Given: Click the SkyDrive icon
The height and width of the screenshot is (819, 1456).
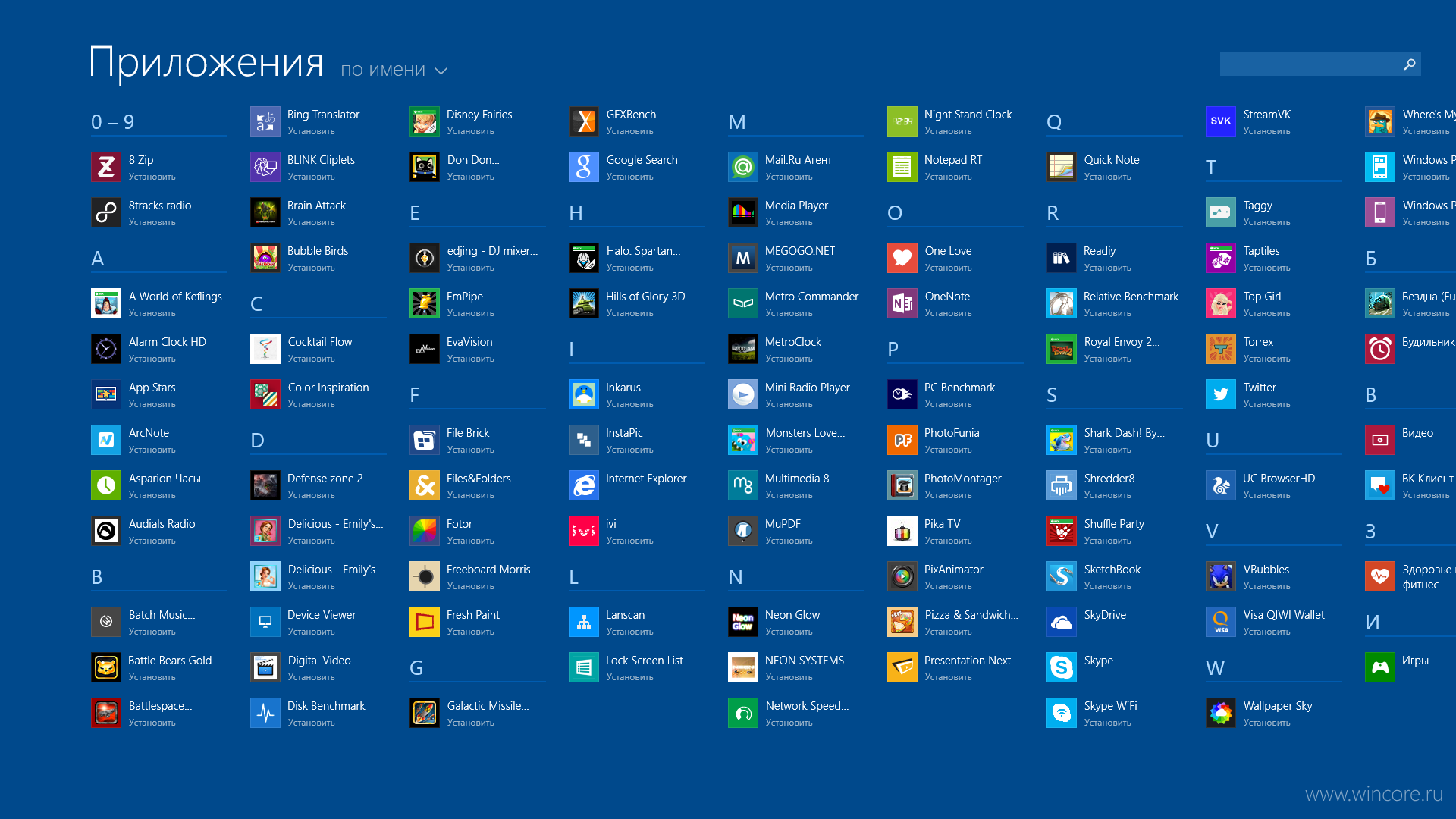Looking at the screenshot, I should point(1062,622).
